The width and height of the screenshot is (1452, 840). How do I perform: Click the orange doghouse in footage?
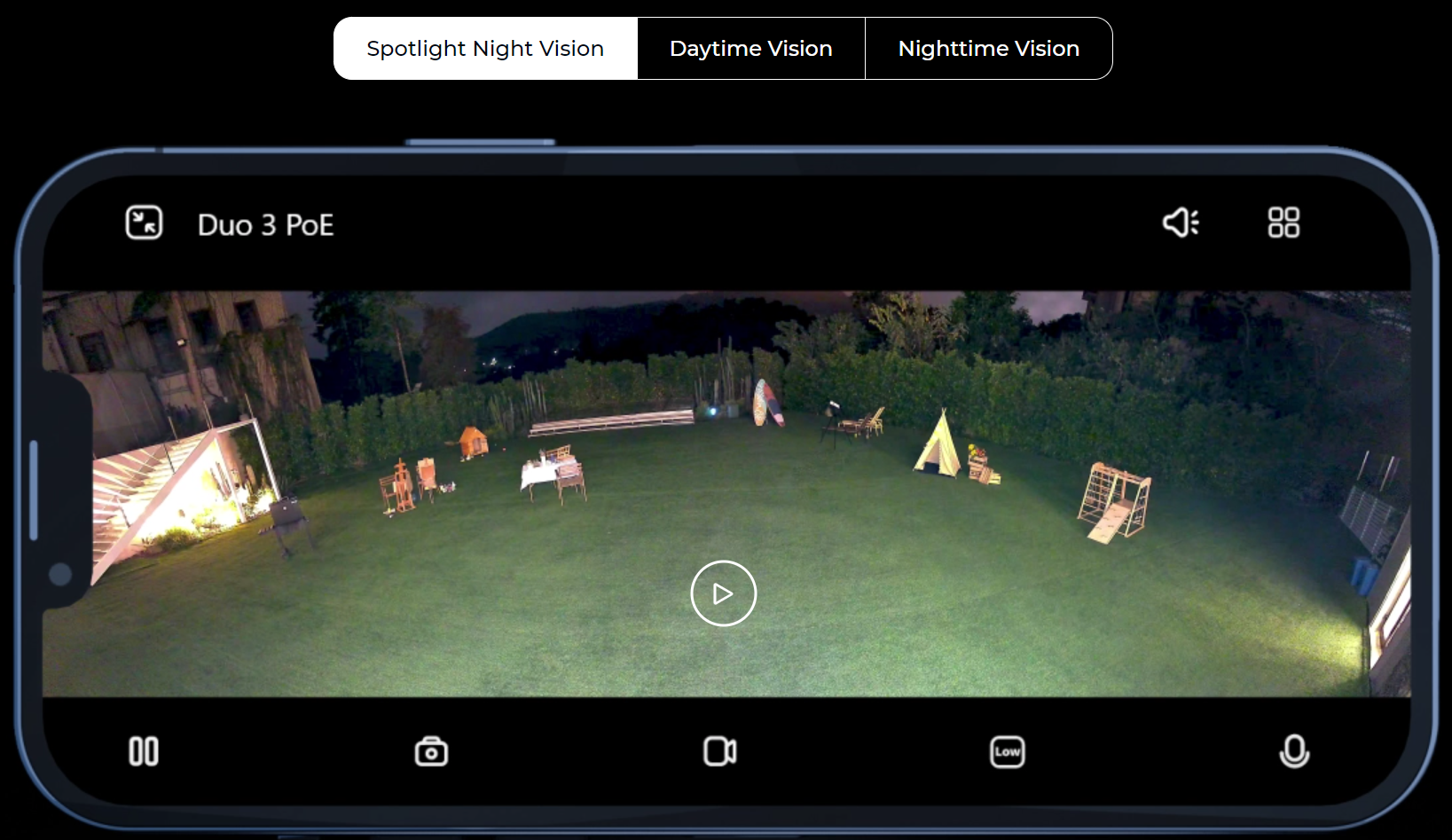coord(474,441)
